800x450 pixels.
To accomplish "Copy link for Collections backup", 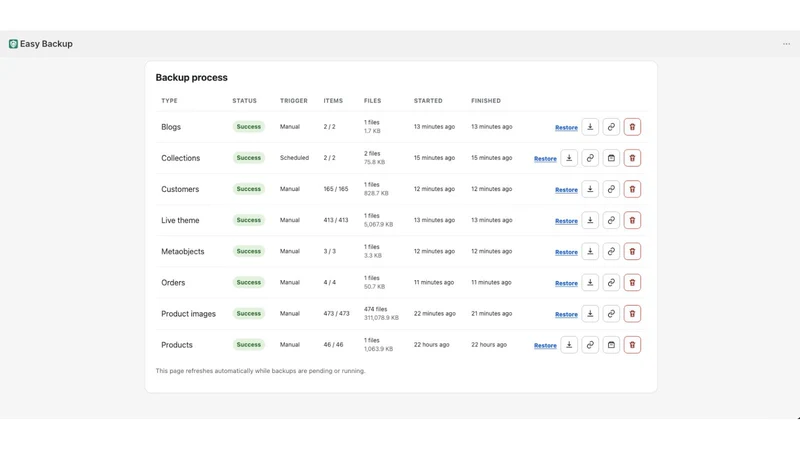I will (x=590, y=158).
